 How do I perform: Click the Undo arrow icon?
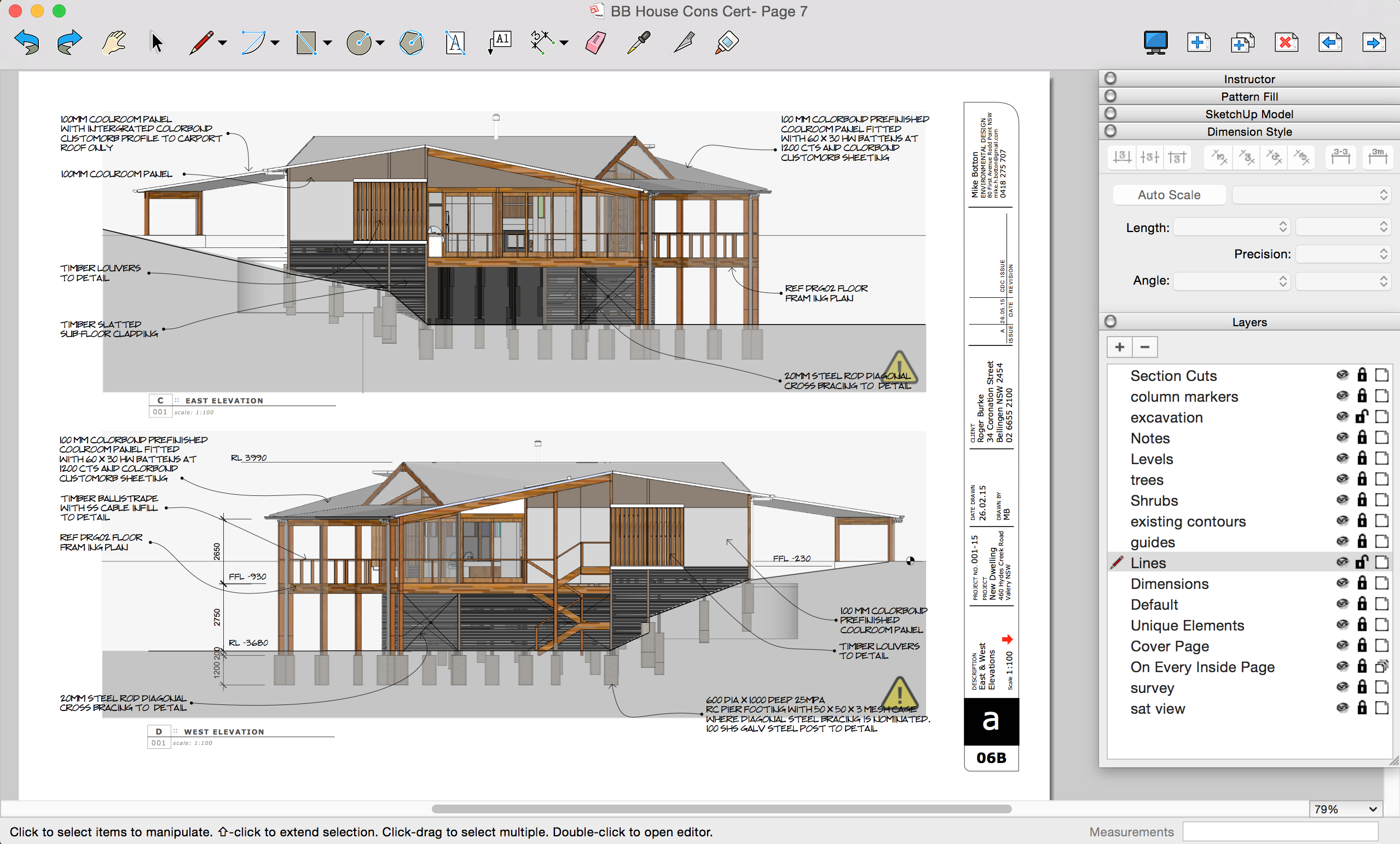[x=27, y=43]
